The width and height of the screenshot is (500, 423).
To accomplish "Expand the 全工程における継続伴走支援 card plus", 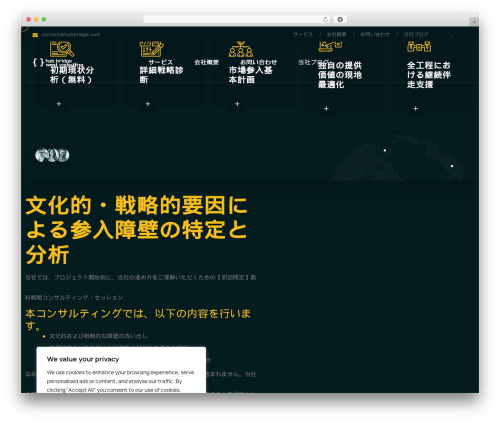I will tap(415, 109).
